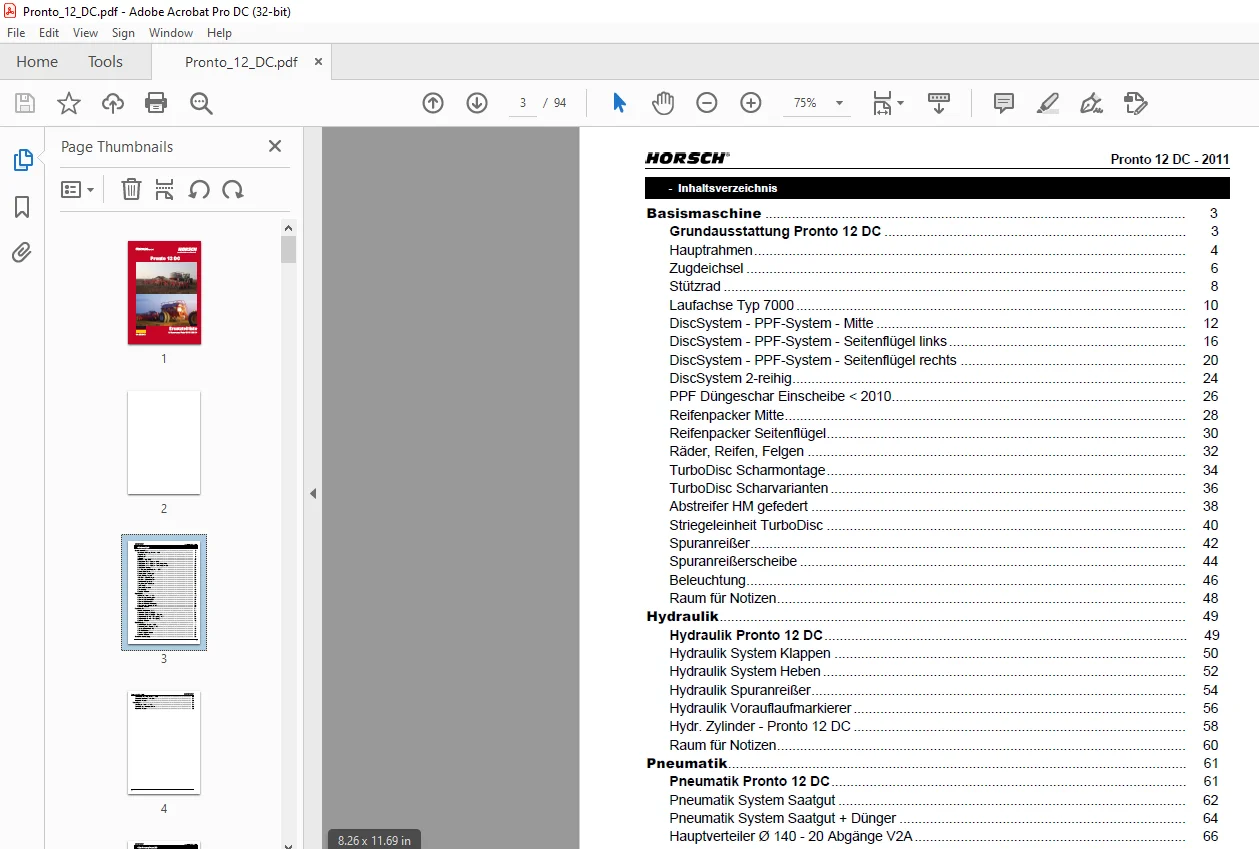Open the File menu
The image size is (1259, 849).
click(x=16, y=33)
